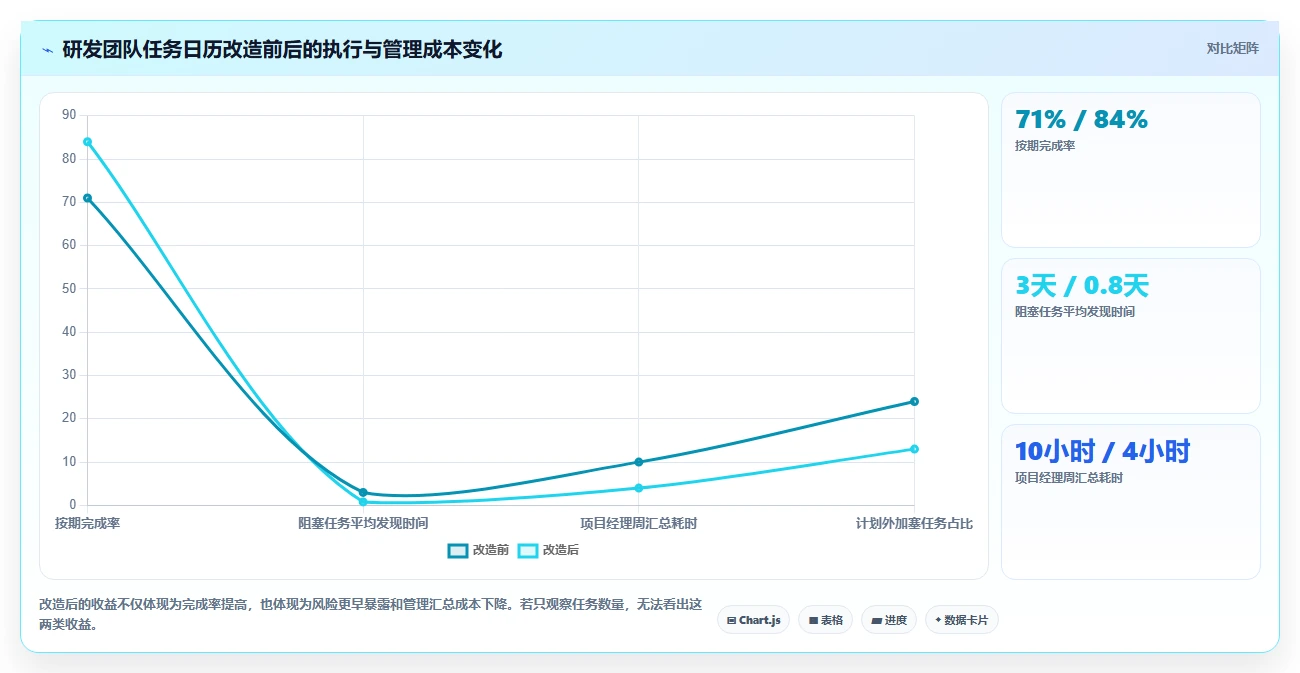Click the 项目经理周汇总耗时 x-axis label
Screen dimensions: 1300x673
[x=639, y=523]
